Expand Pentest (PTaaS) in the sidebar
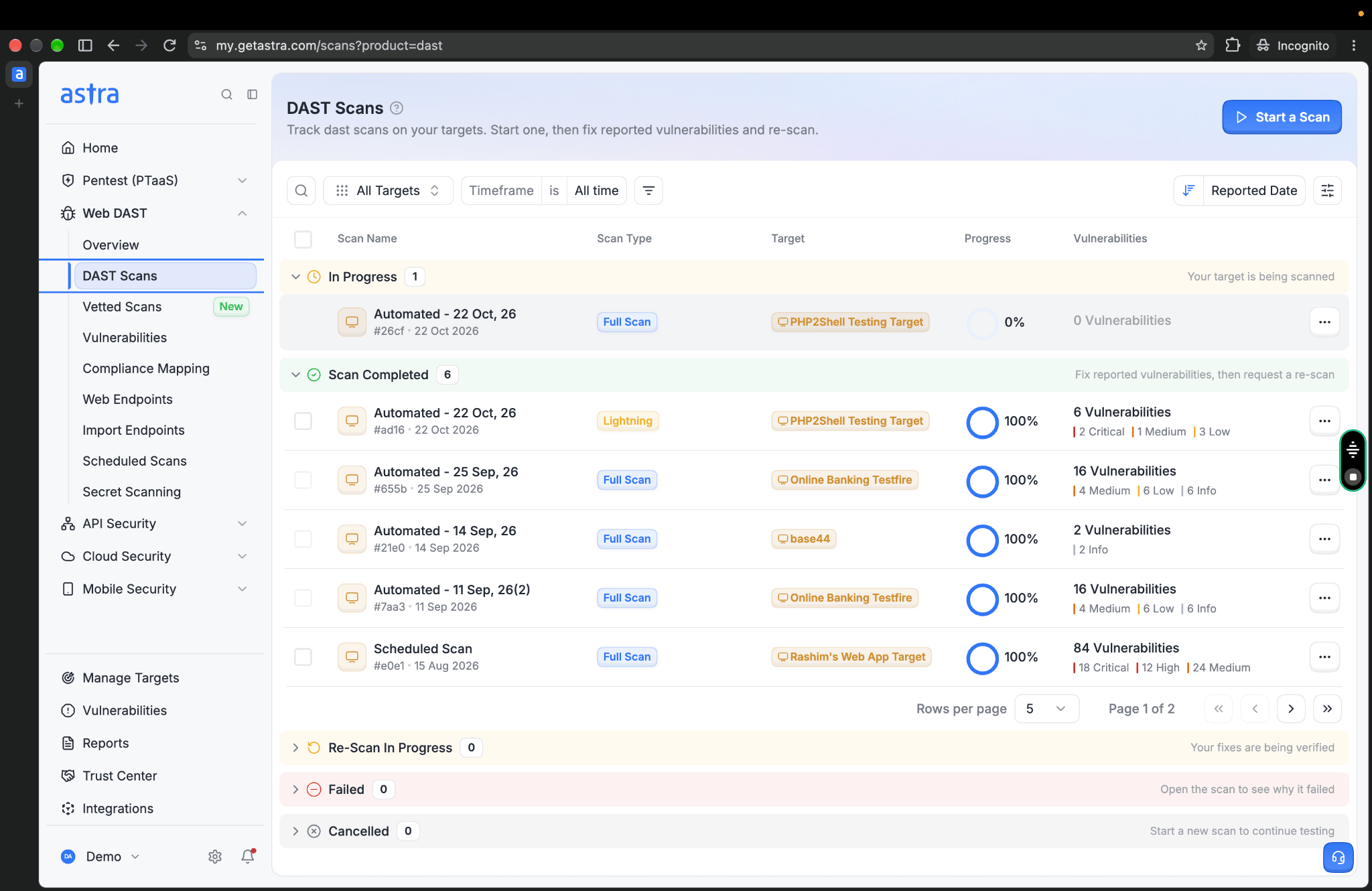 154,181
